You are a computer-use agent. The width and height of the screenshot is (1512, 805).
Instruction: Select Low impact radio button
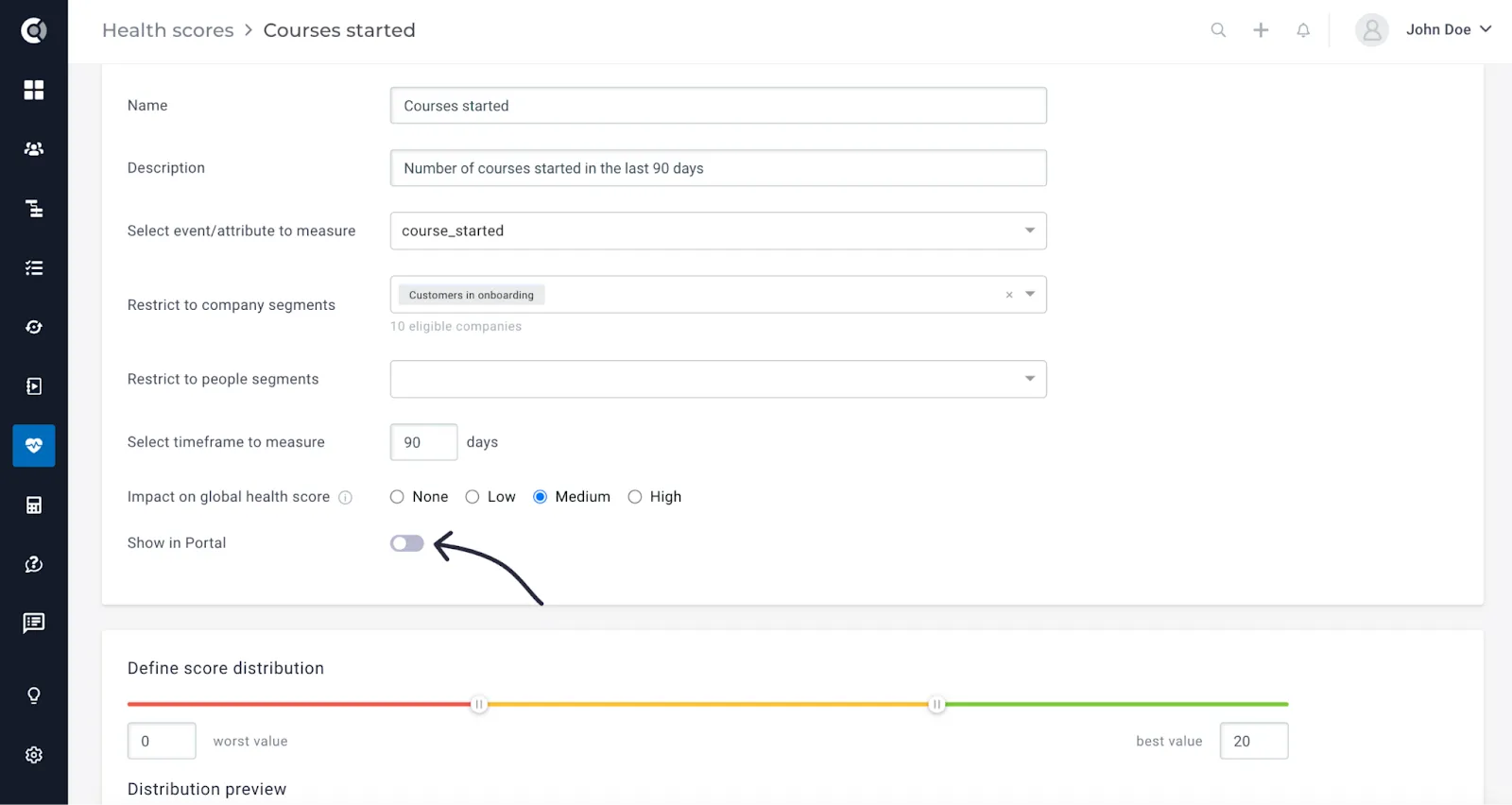point(472,497)
